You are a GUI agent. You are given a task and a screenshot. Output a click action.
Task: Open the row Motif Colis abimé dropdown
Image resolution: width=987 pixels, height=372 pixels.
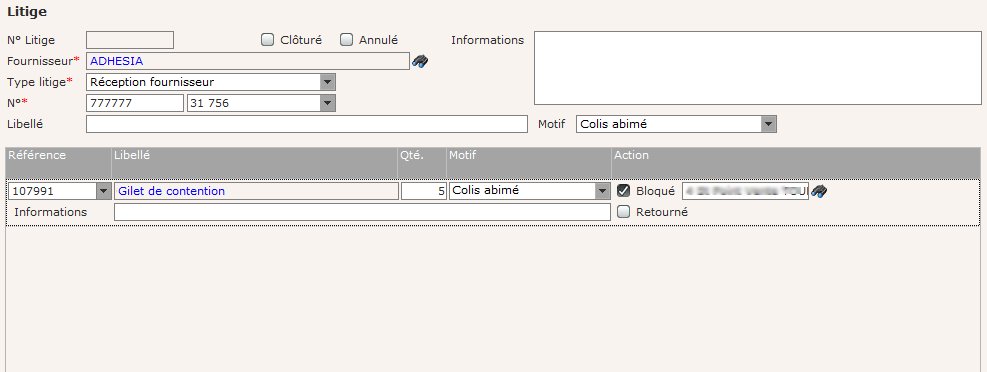(529, 191)
